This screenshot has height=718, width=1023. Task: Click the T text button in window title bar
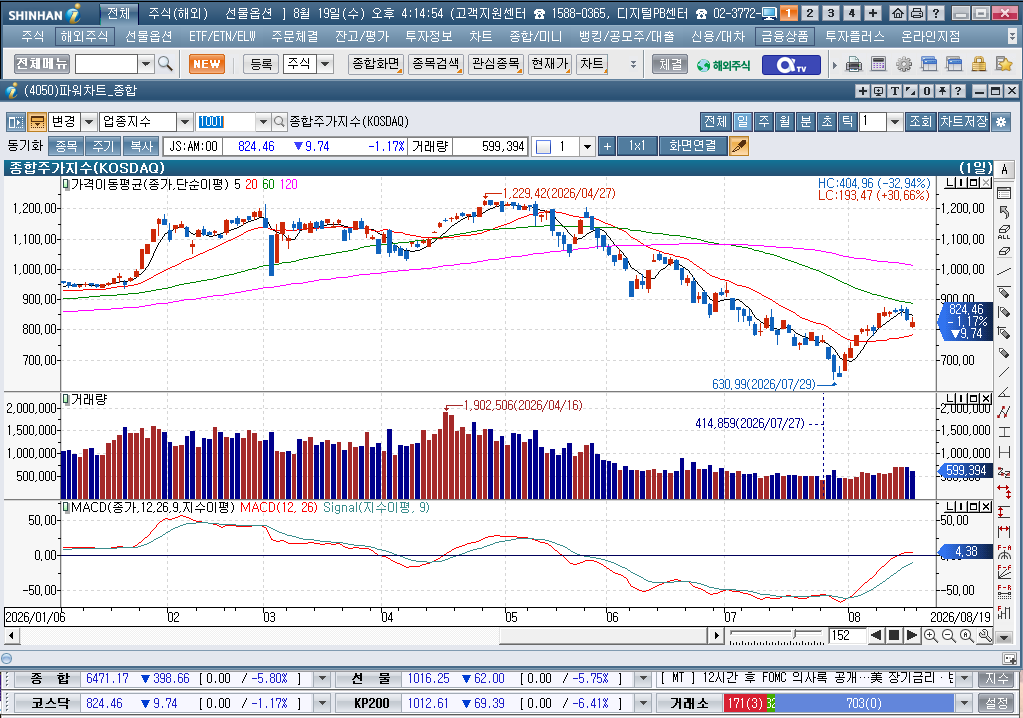tap(895, 91)
